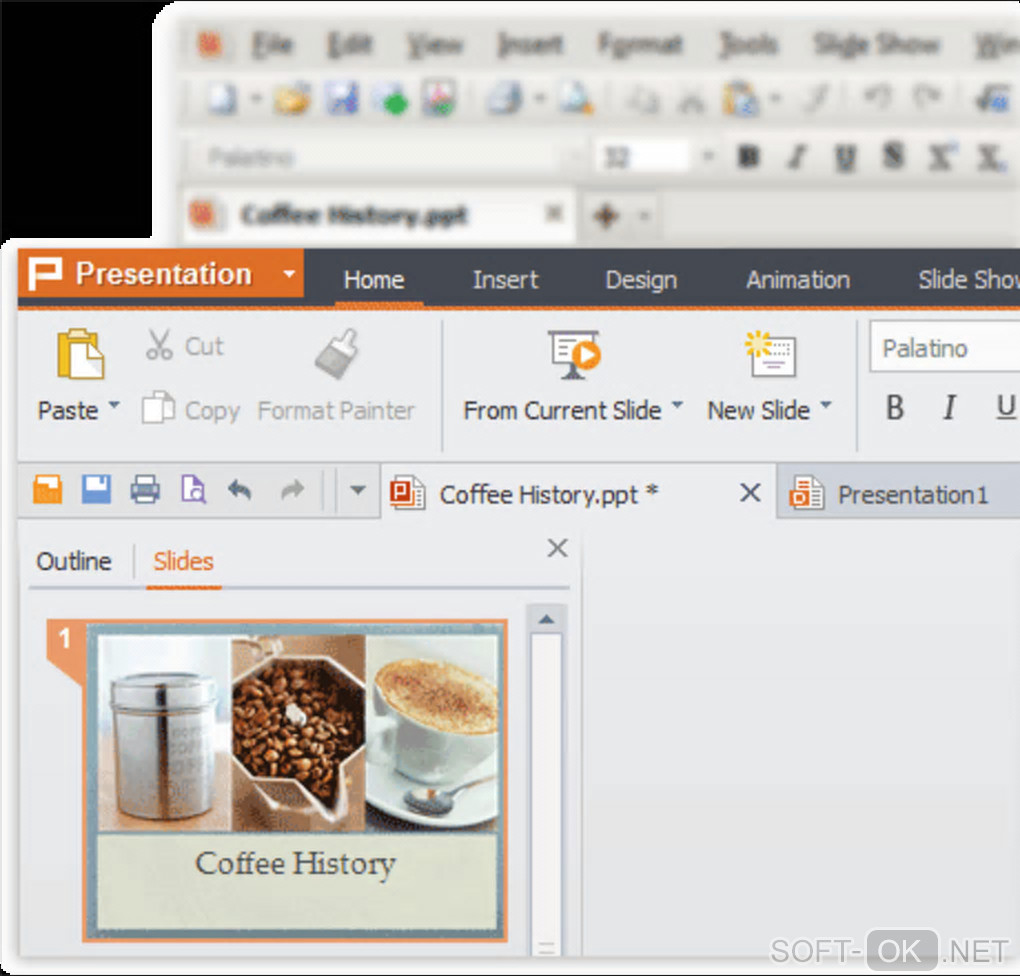The height and width of the screenshot is (976, 1020).
Task: Click background window font size box
Action: [641, 157]
